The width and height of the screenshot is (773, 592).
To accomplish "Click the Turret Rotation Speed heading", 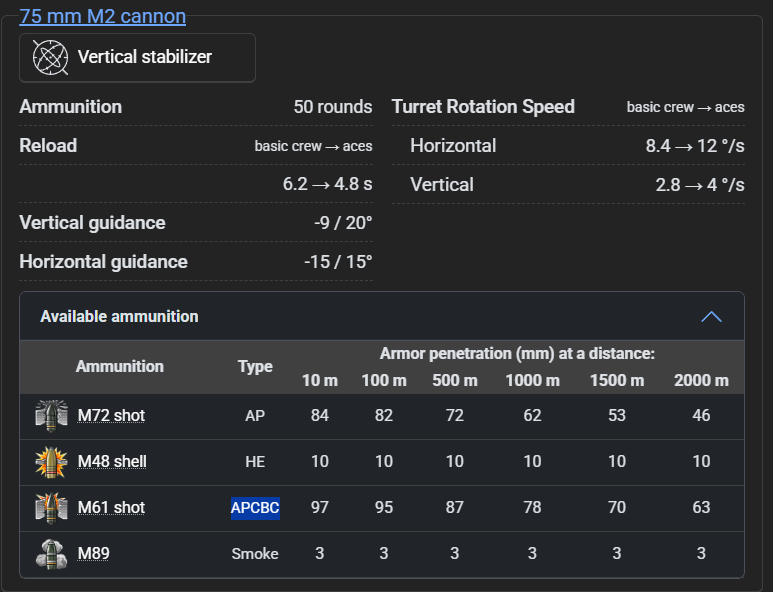I will (x=483, y=106).
